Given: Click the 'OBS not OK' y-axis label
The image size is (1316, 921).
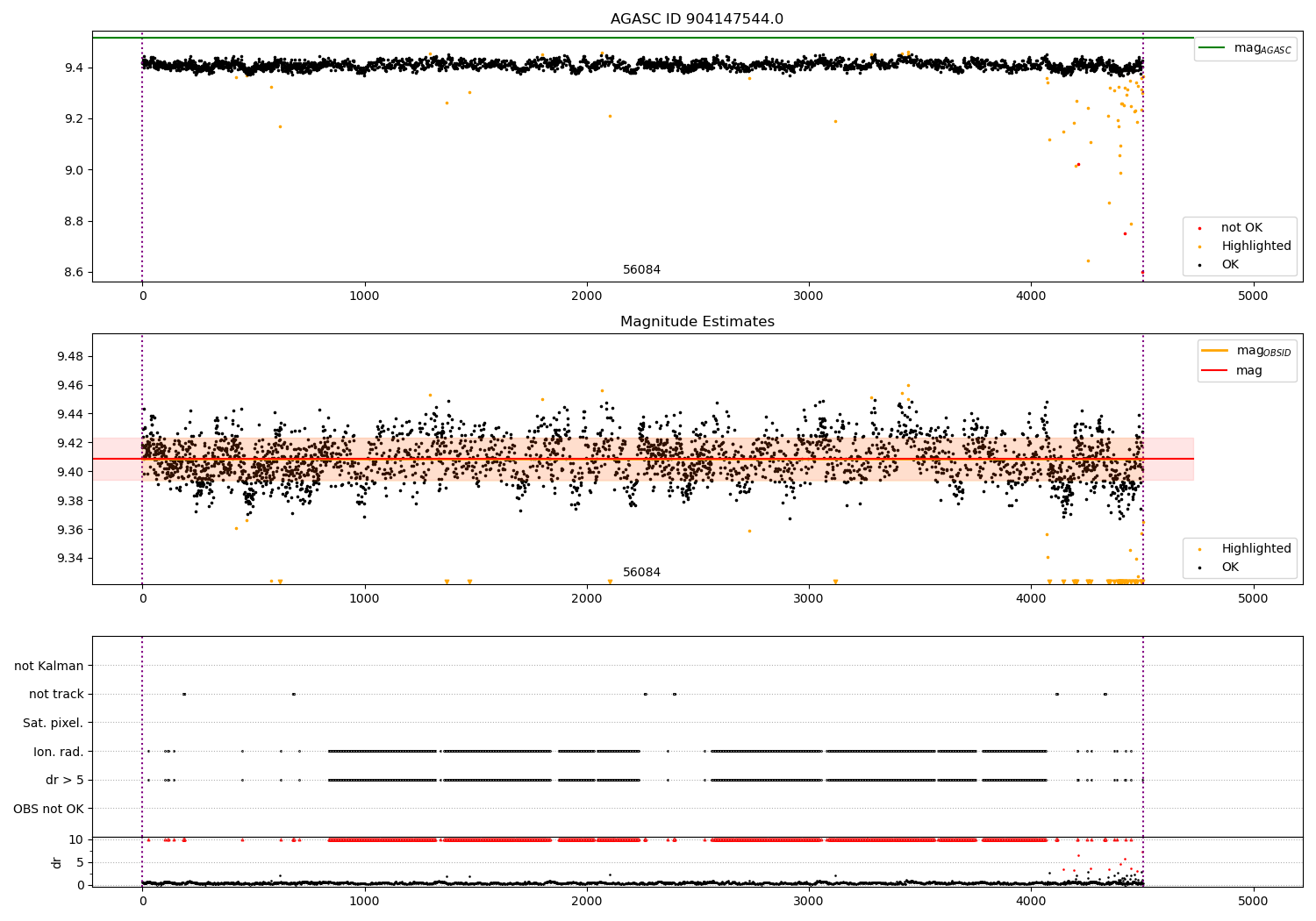Looking at the screenshot, I should point(49,809).
